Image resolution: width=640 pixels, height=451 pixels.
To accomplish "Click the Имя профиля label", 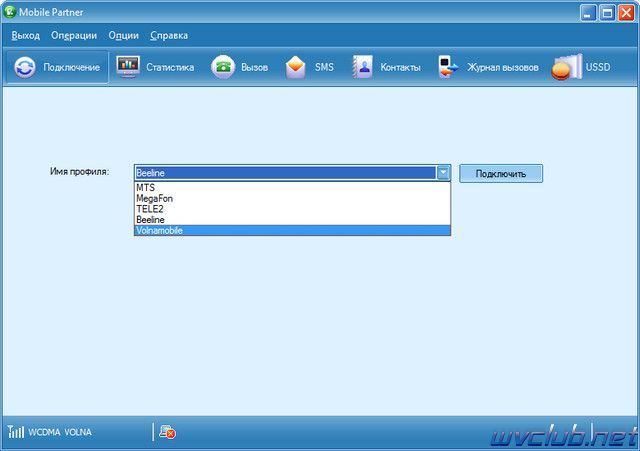I will 79,171.
